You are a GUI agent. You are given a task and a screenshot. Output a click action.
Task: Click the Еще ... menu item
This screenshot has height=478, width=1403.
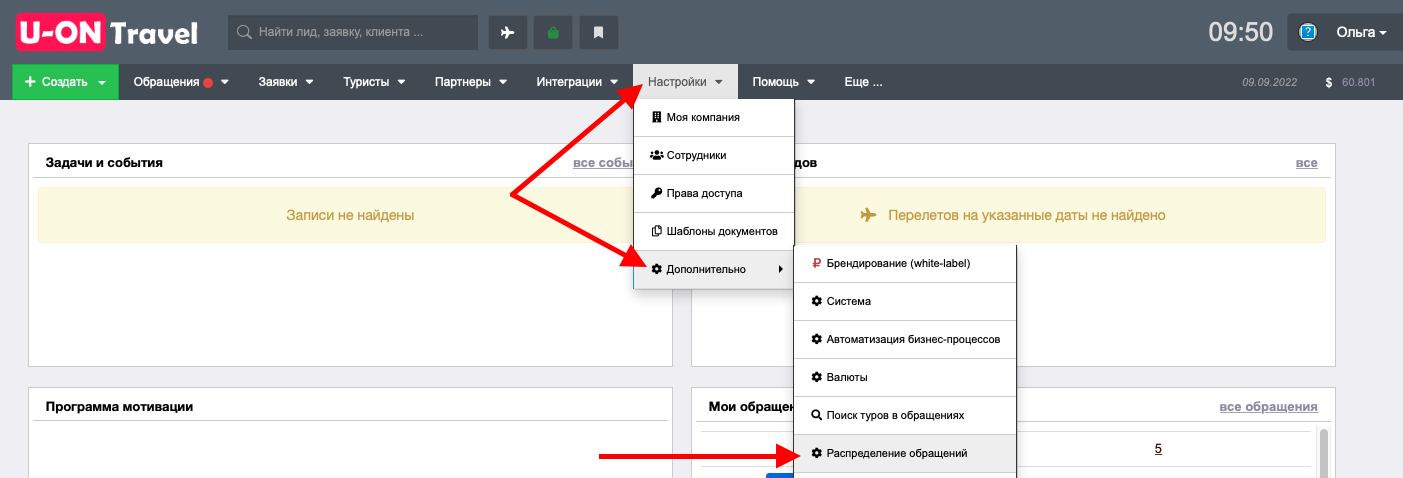click(863, 82)
